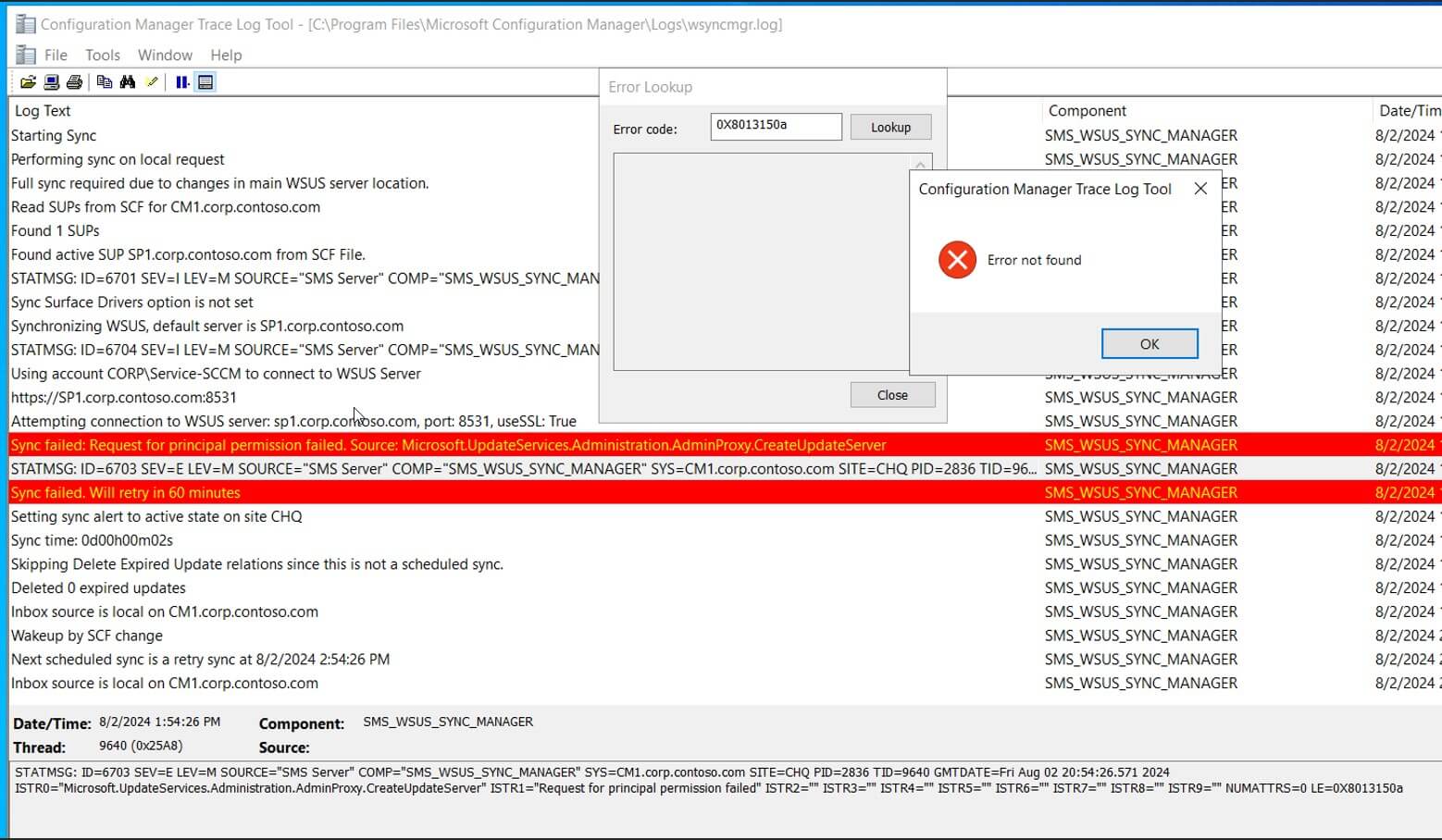1442x840 pixels.
Task: Select the 'Wakeup by SCF change' row
Action: pos(726,636)
